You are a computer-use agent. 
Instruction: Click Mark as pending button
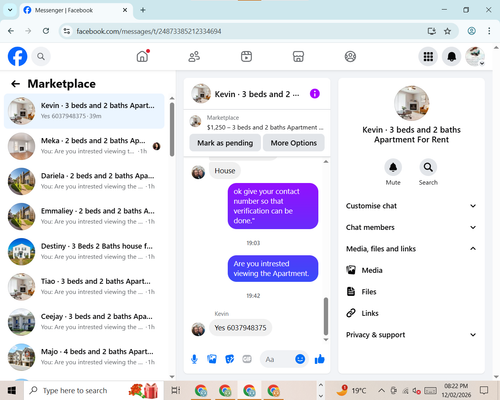[225, 143]
